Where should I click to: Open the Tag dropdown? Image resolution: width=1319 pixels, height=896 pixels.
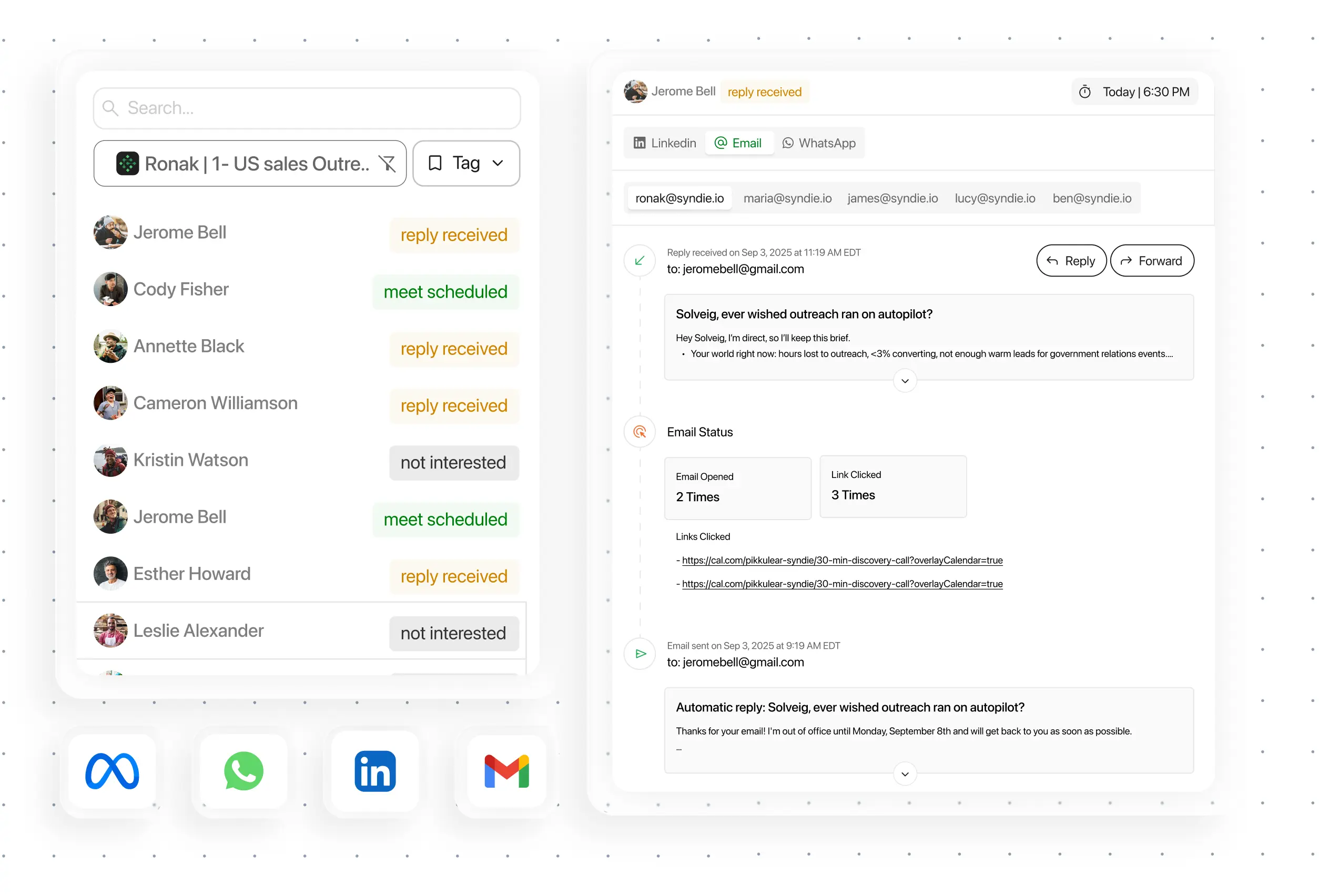point(466,164)
